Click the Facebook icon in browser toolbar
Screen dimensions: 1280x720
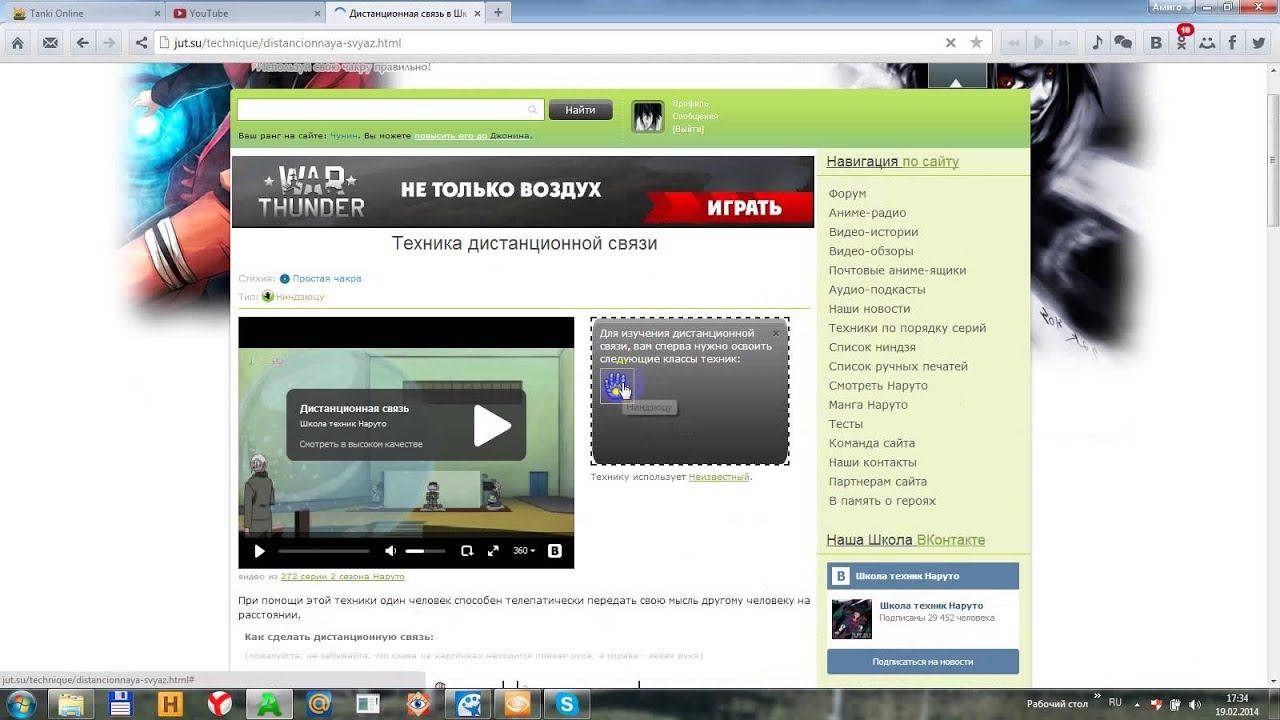coord(1232,43)
